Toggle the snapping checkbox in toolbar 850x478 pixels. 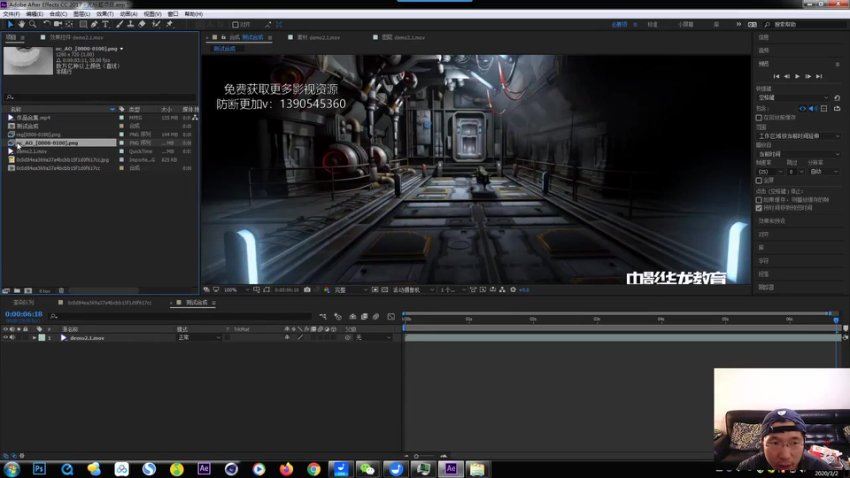[235, 25]
